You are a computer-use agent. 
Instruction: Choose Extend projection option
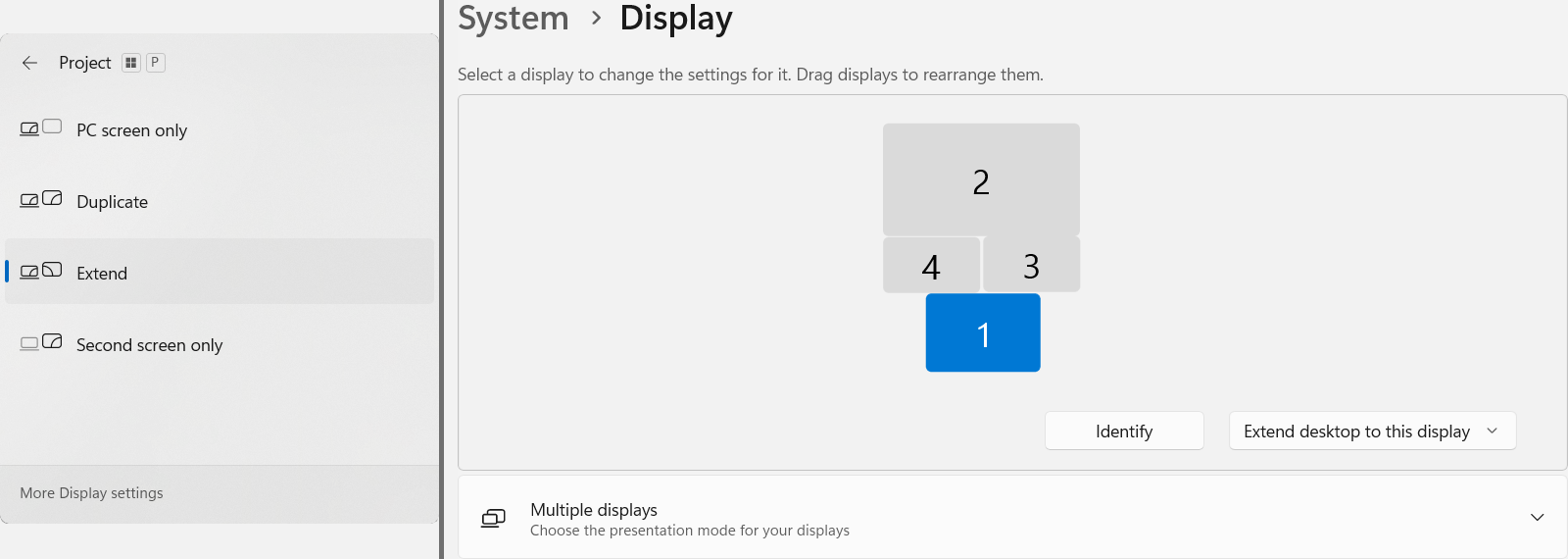(220, 272)
